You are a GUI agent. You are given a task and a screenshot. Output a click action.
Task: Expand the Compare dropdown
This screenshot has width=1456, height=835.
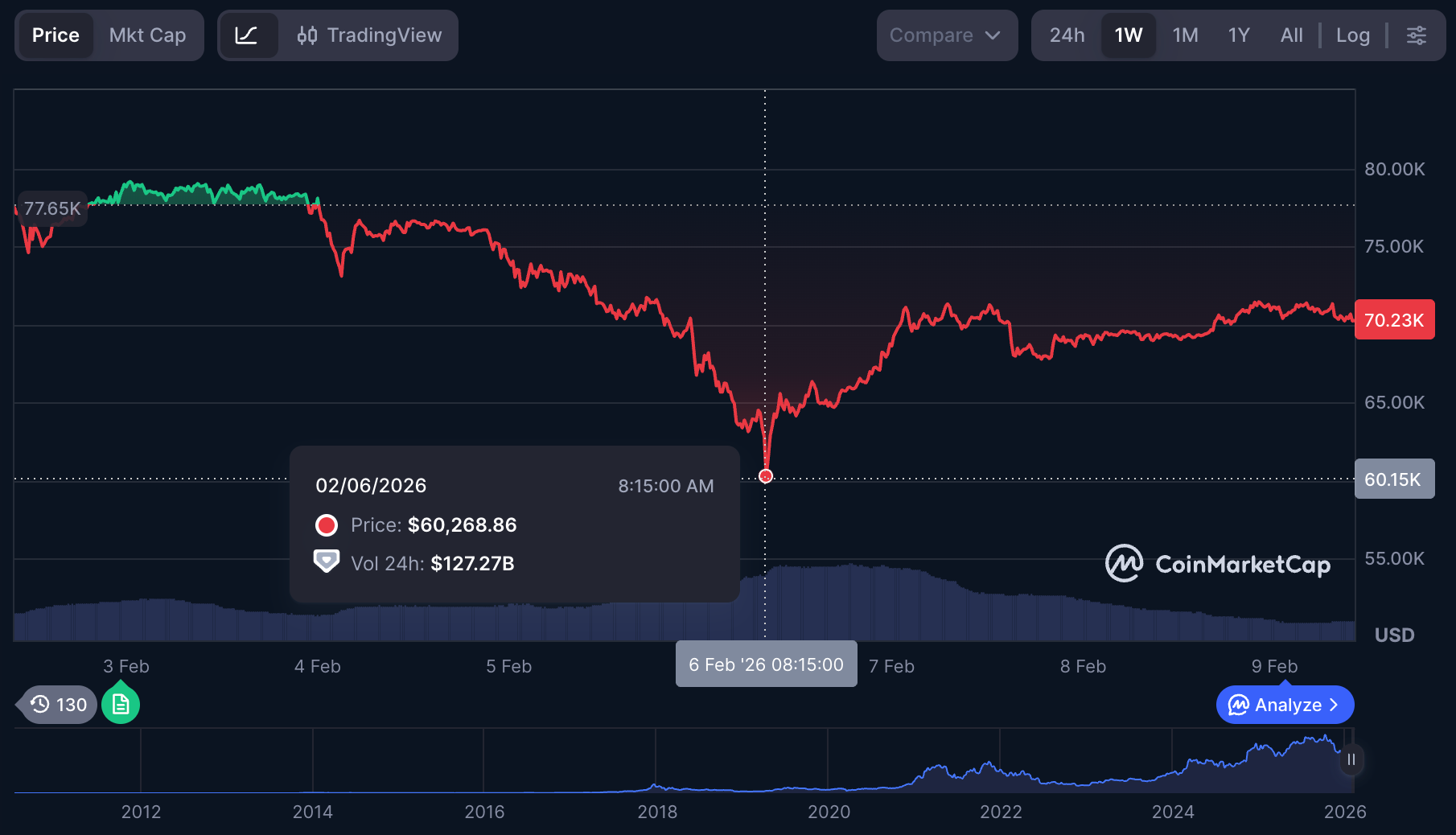[932, 35]
